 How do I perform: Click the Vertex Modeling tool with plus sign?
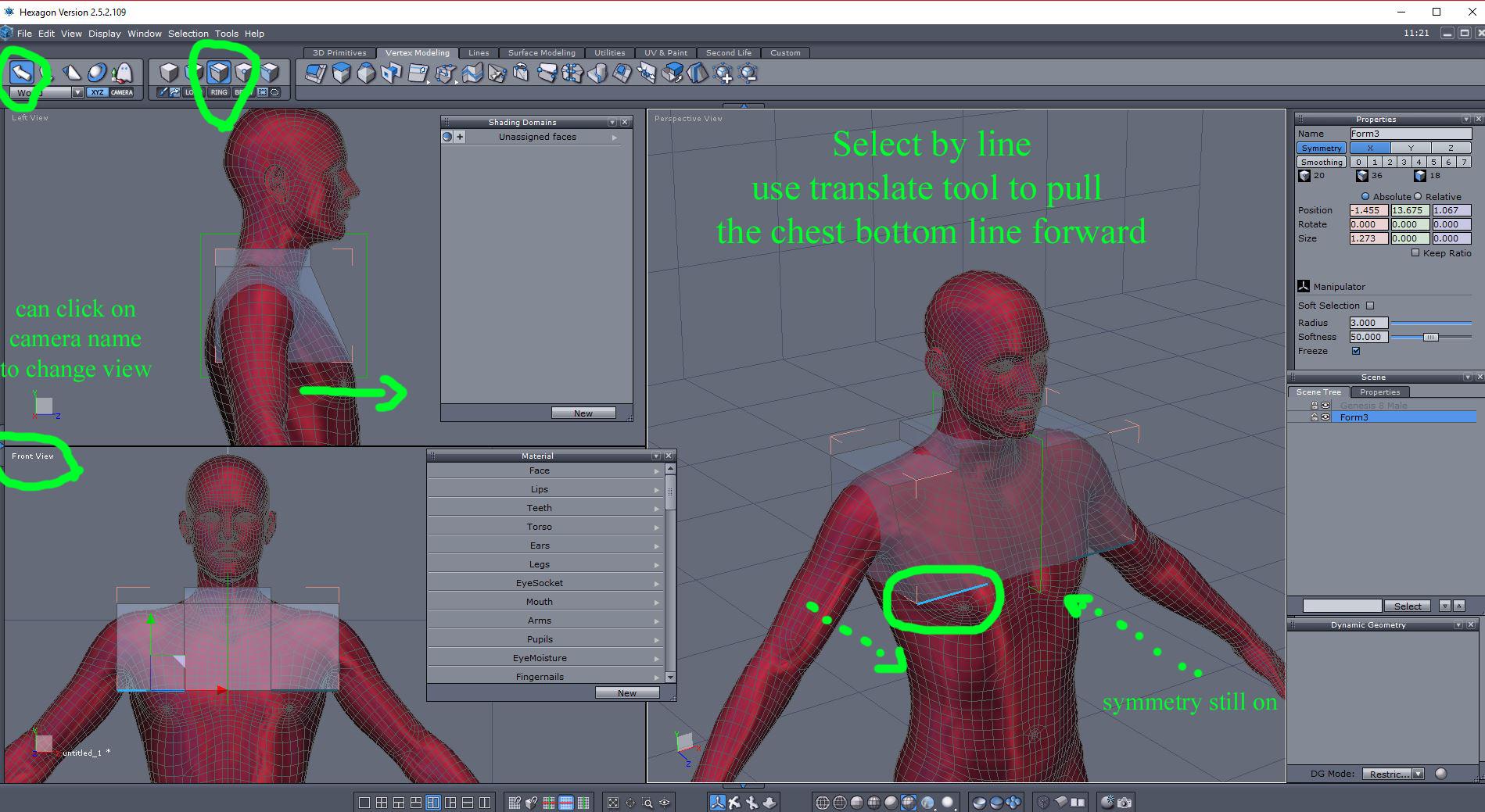click(723, 73)
